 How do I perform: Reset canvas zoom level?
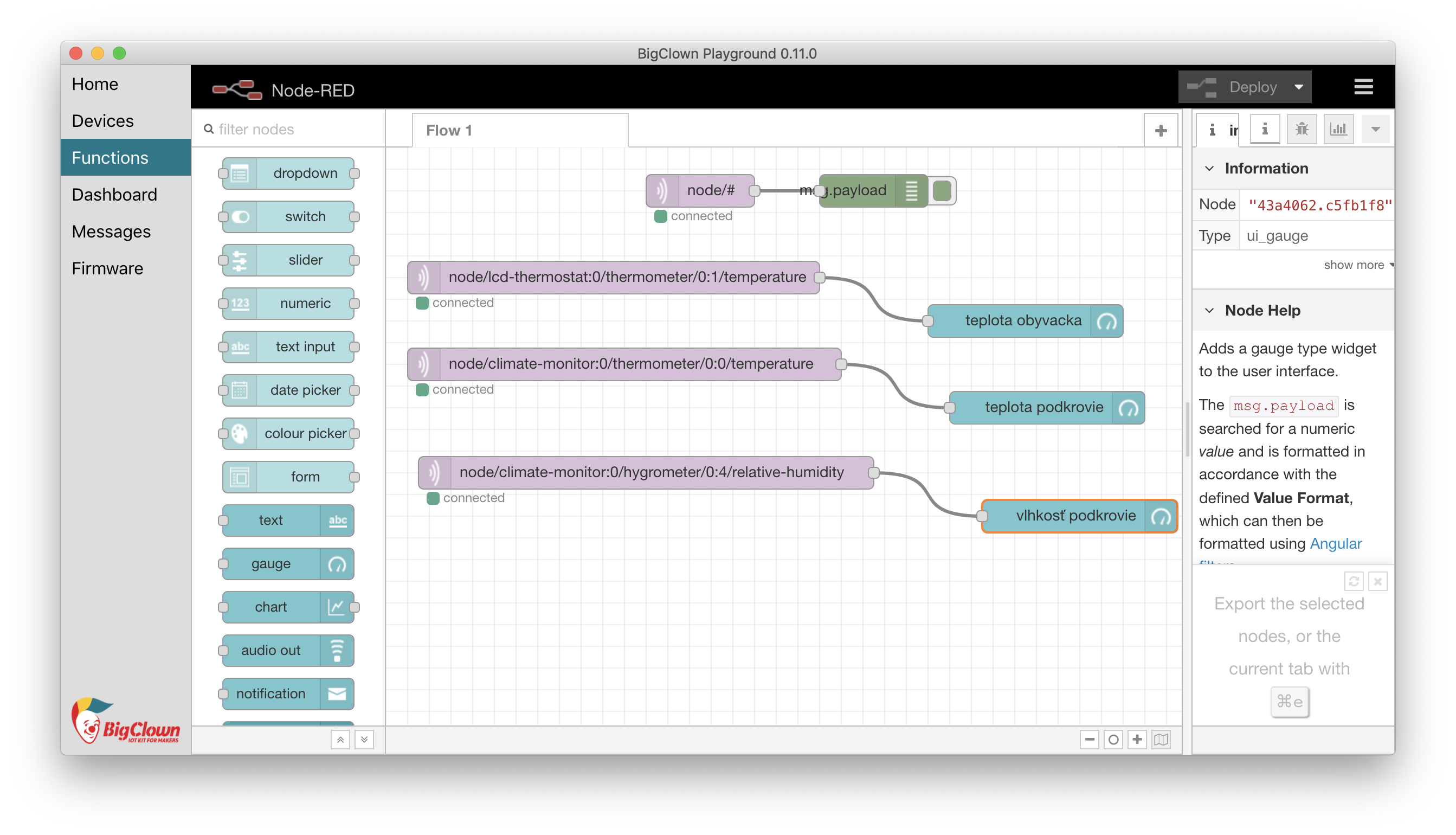[1113, 739]
